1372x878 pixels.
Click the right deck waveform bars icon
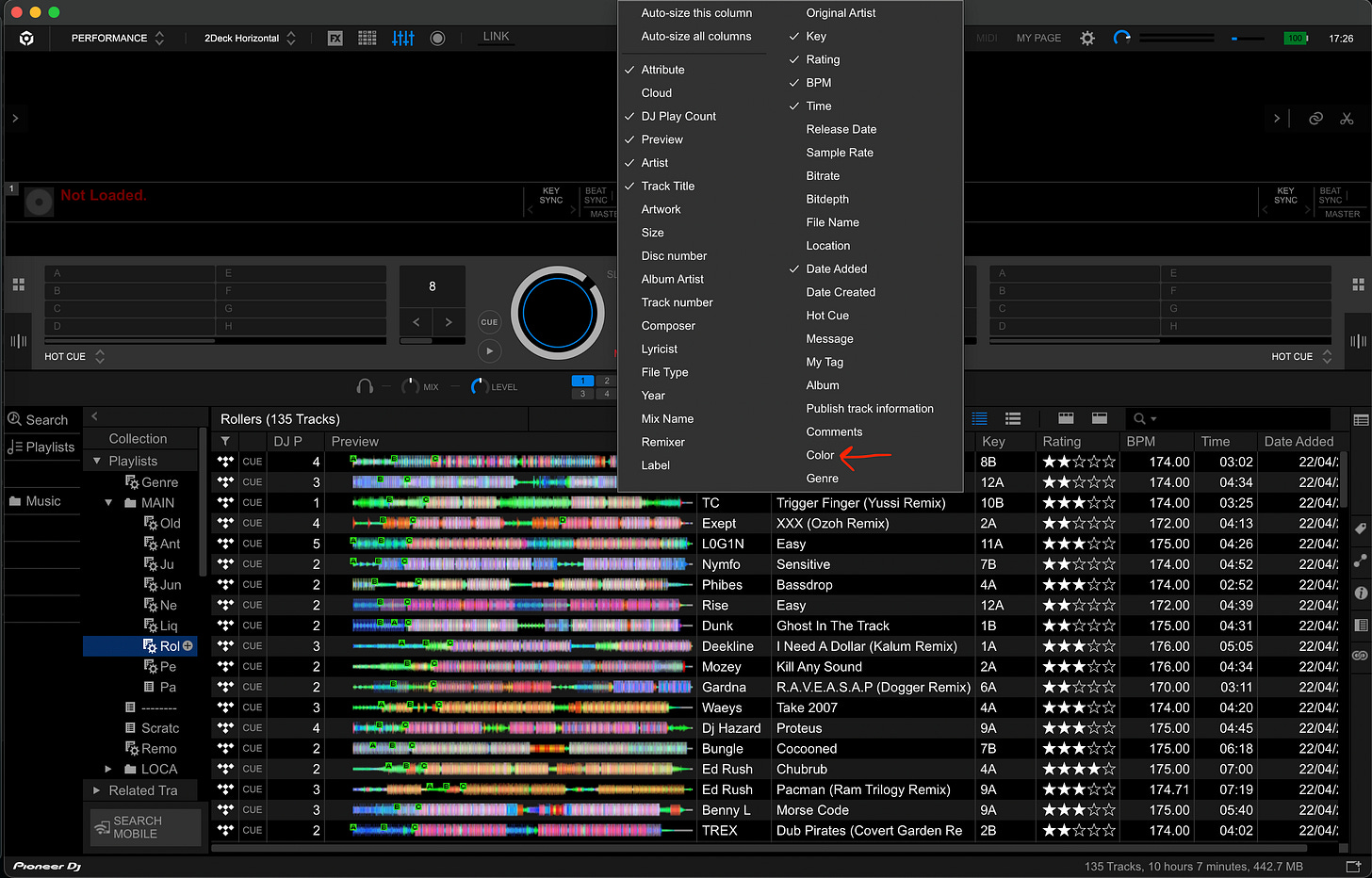click(x=1358, y=341)
